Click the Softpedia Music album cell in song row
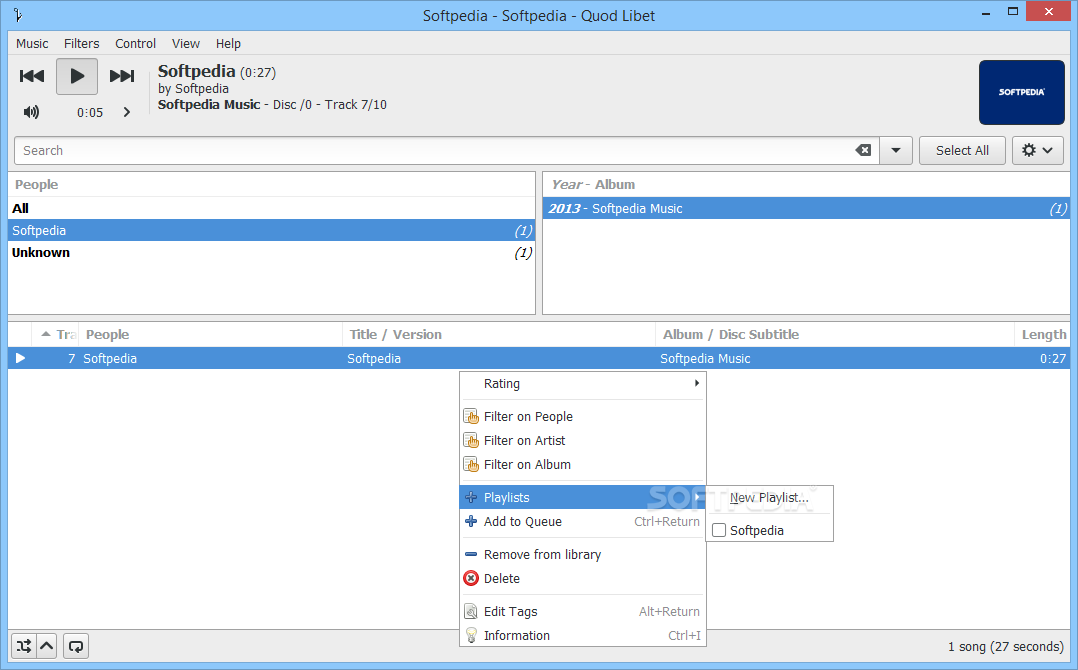The height and width of the screenshot is (670, 1078). (x=705, y=359)
